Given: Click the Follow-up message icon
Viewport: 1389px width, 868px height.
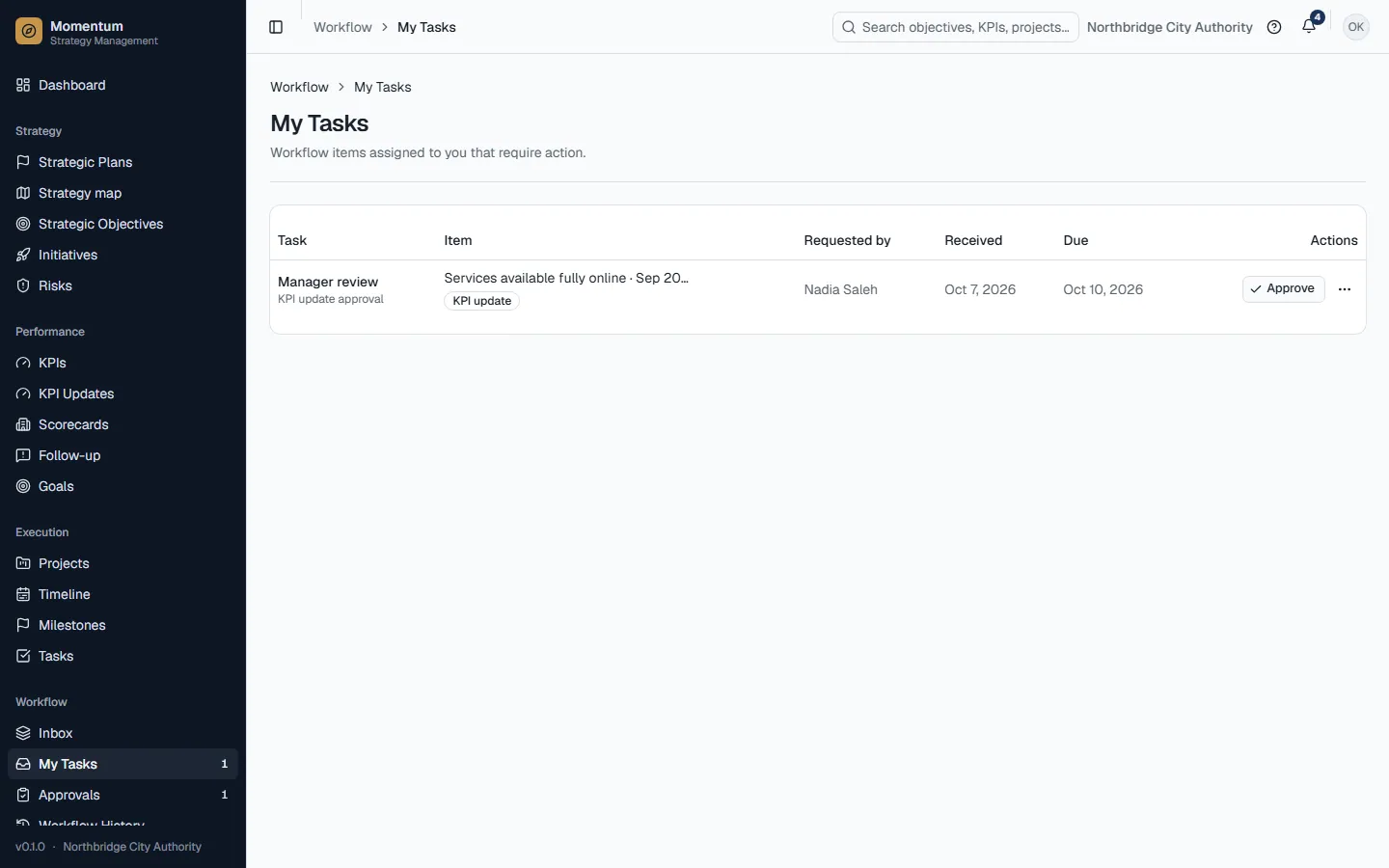Looking at the screenshot, I should tap(23, 455).
